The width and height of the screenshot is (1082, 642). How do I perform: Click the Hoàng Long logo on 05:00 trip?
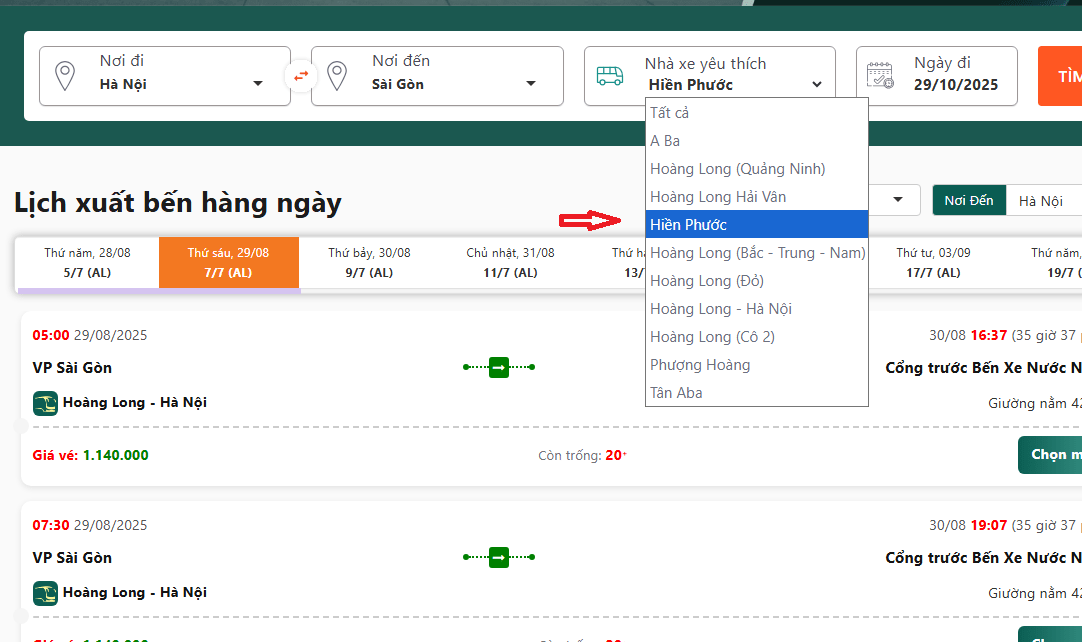(45, 403)
